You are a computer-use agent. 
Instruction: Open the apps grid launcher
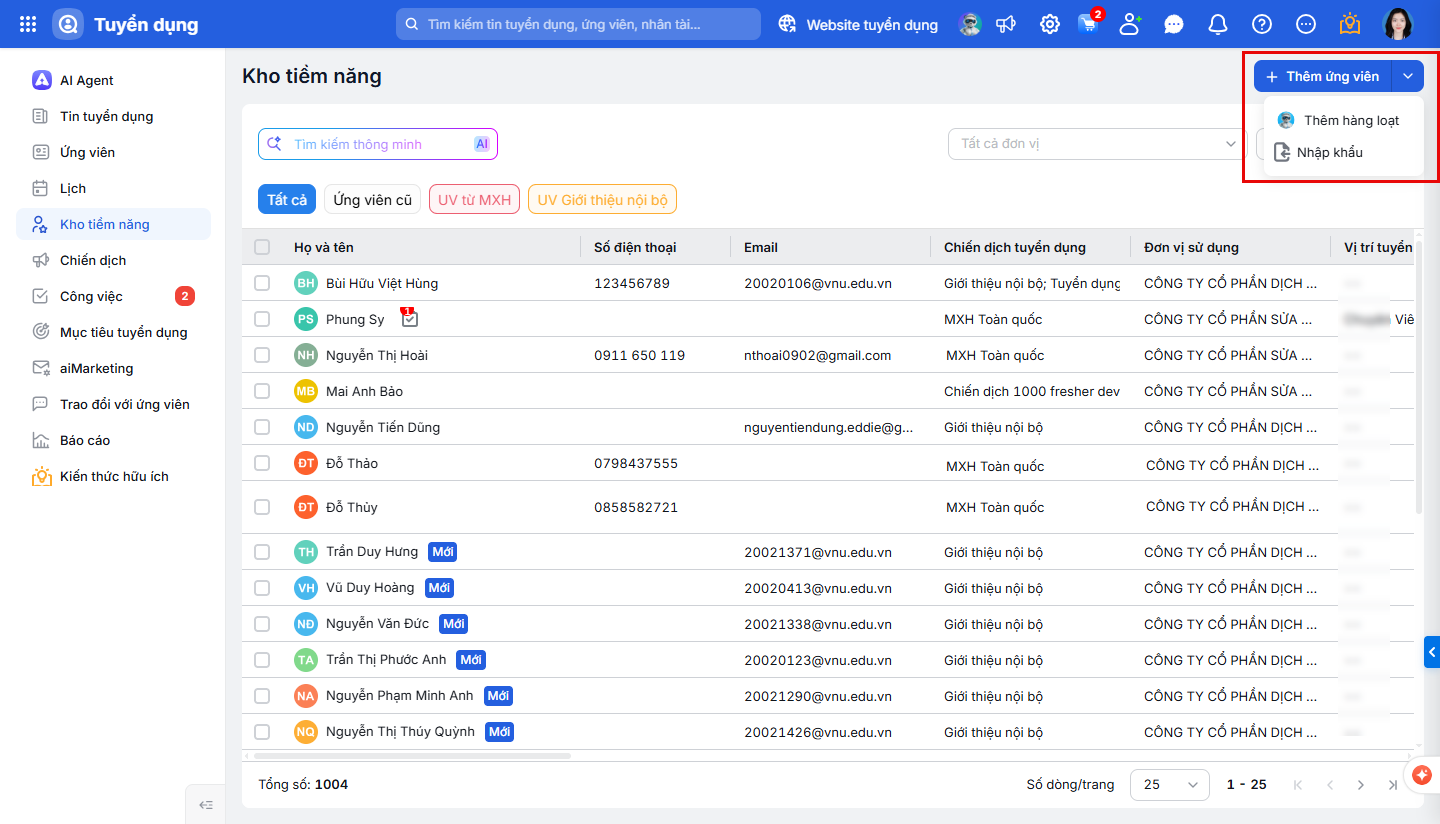click(x=28, y=24)
